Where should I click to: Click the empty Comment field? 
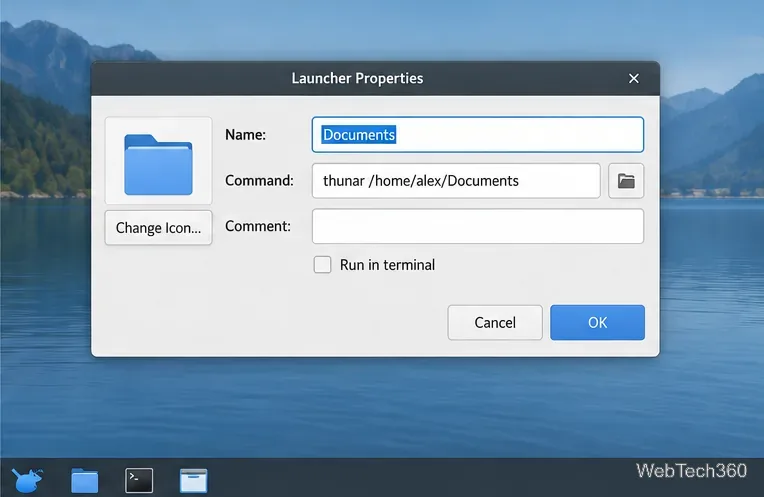[478, 226]
